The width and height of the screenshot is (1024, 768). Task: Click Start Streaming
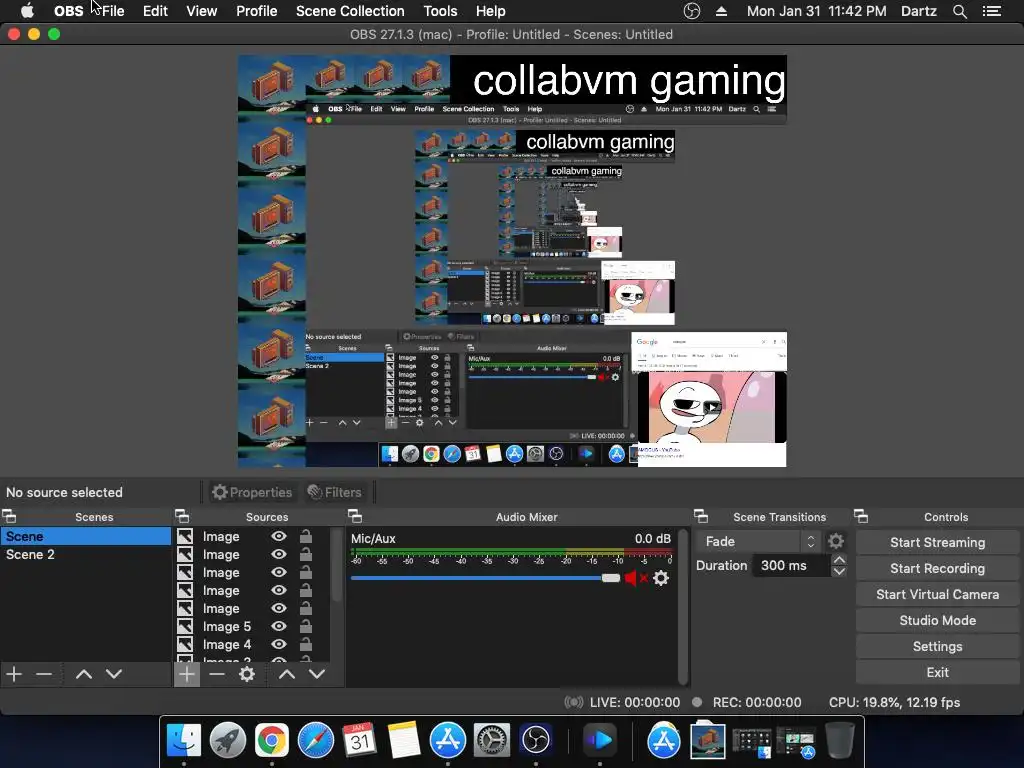tap(937, 543)
